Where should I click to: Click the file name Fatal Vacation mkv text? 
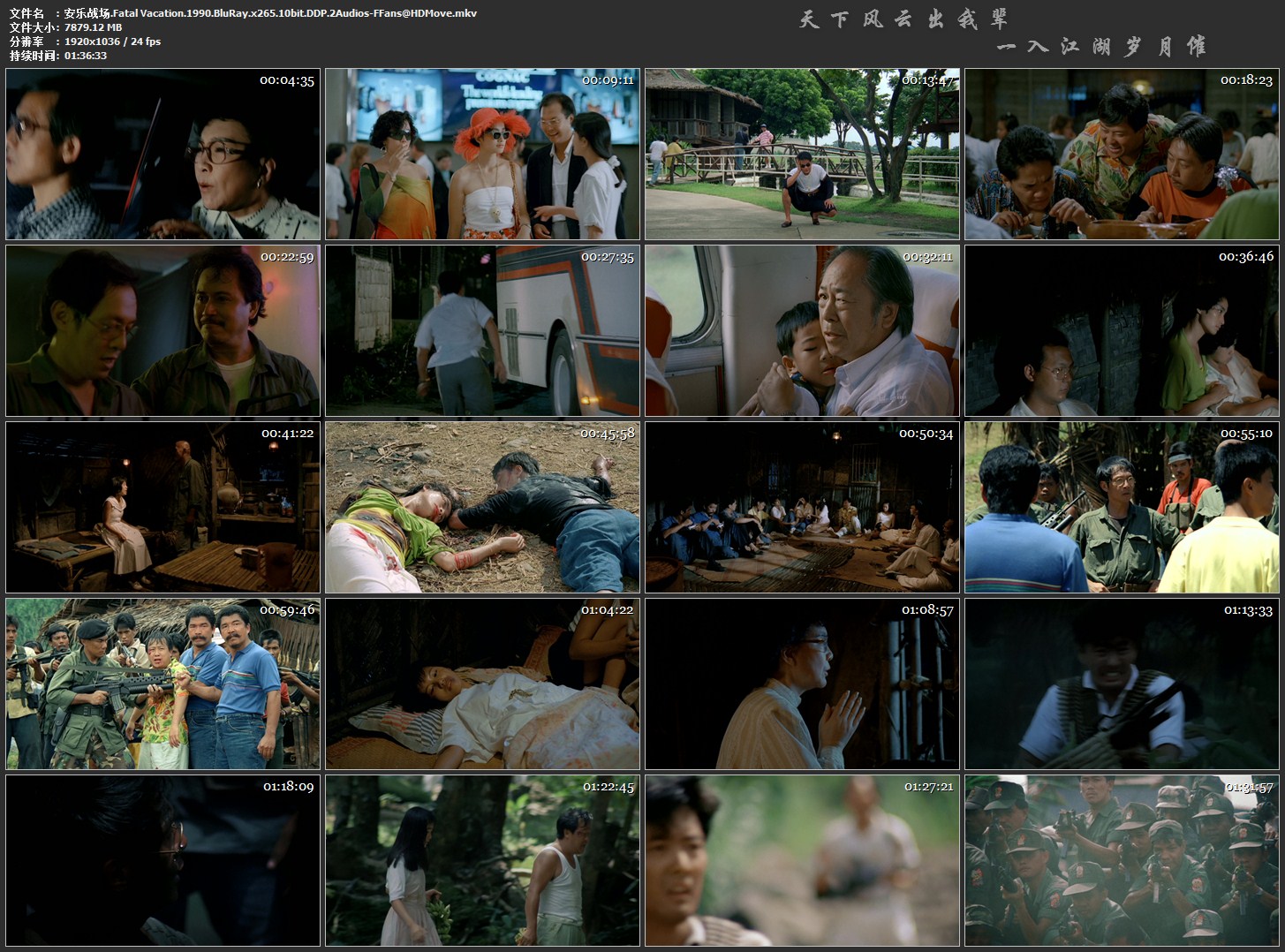tap(270, 13)
